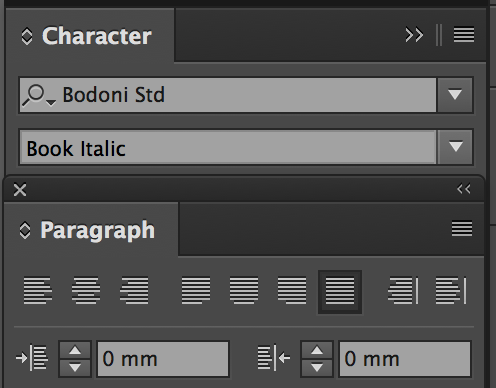Select Align right paragraph icon

134,291
